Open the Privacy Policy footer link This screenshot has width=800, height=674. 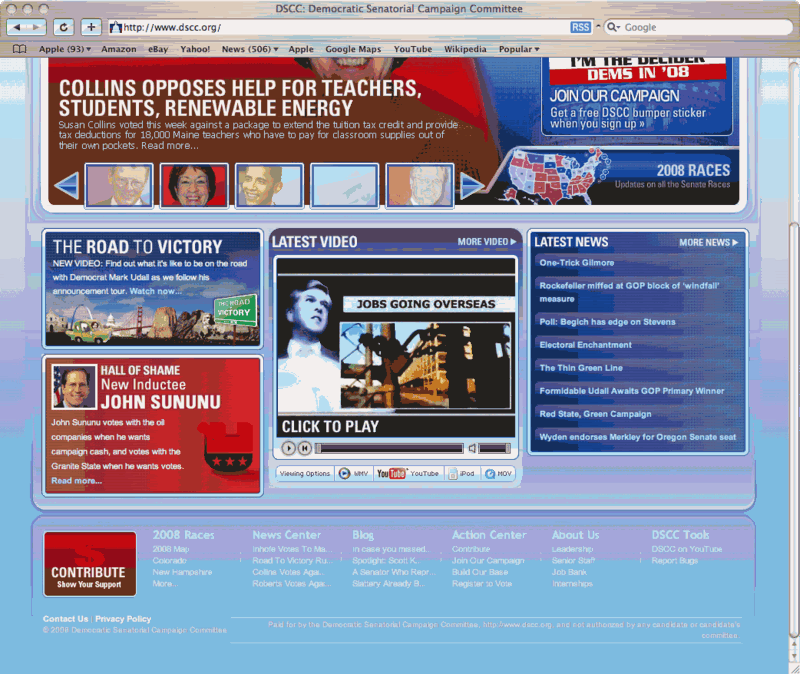(123, 619)
